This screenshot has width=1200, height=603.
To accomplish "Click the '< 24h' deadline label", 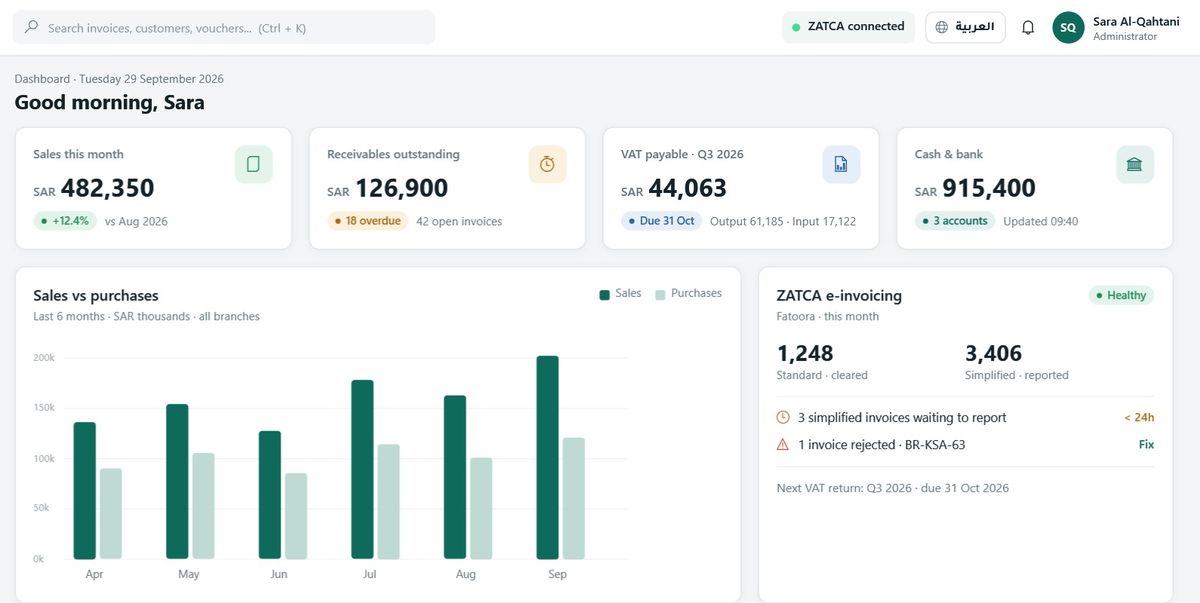I will point(1139,417).
